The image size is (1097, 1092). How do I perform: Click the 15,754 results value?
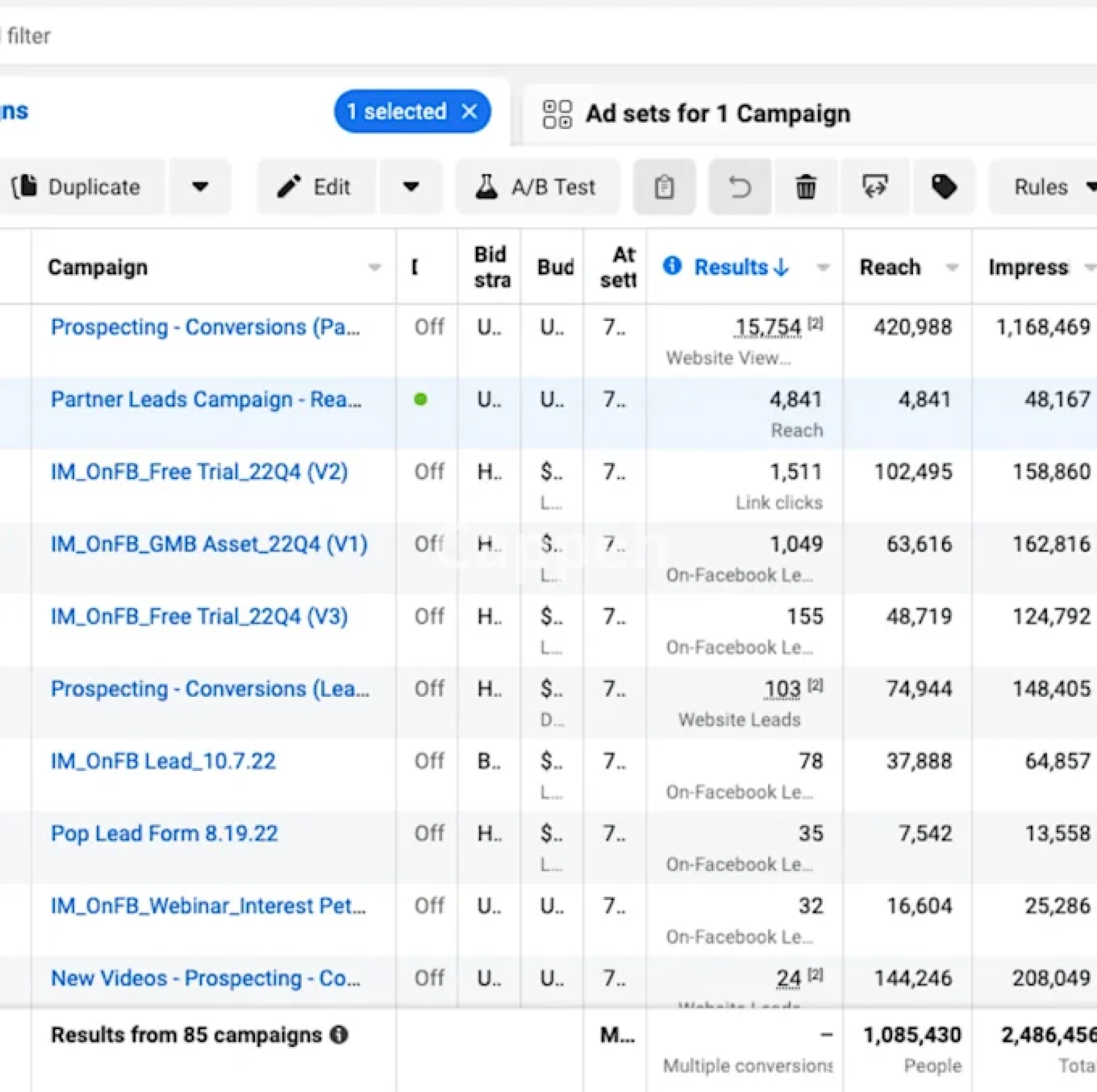tap(768, 327)
